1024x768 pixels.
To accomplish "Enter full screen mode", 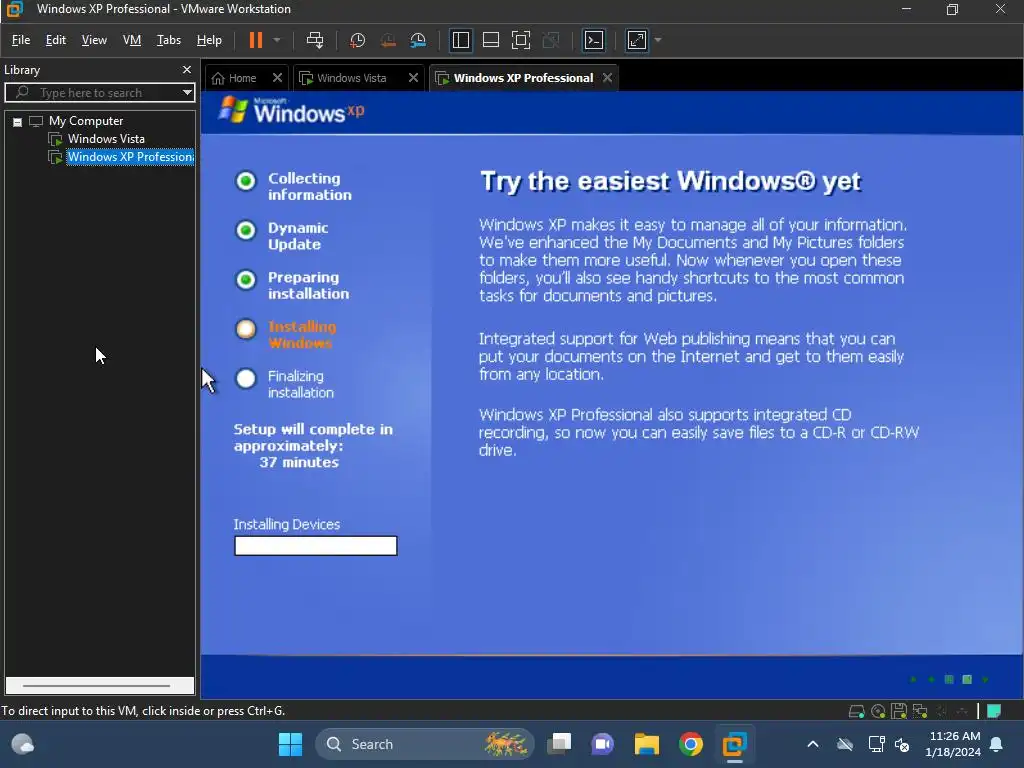I will (x=520, y=40).
